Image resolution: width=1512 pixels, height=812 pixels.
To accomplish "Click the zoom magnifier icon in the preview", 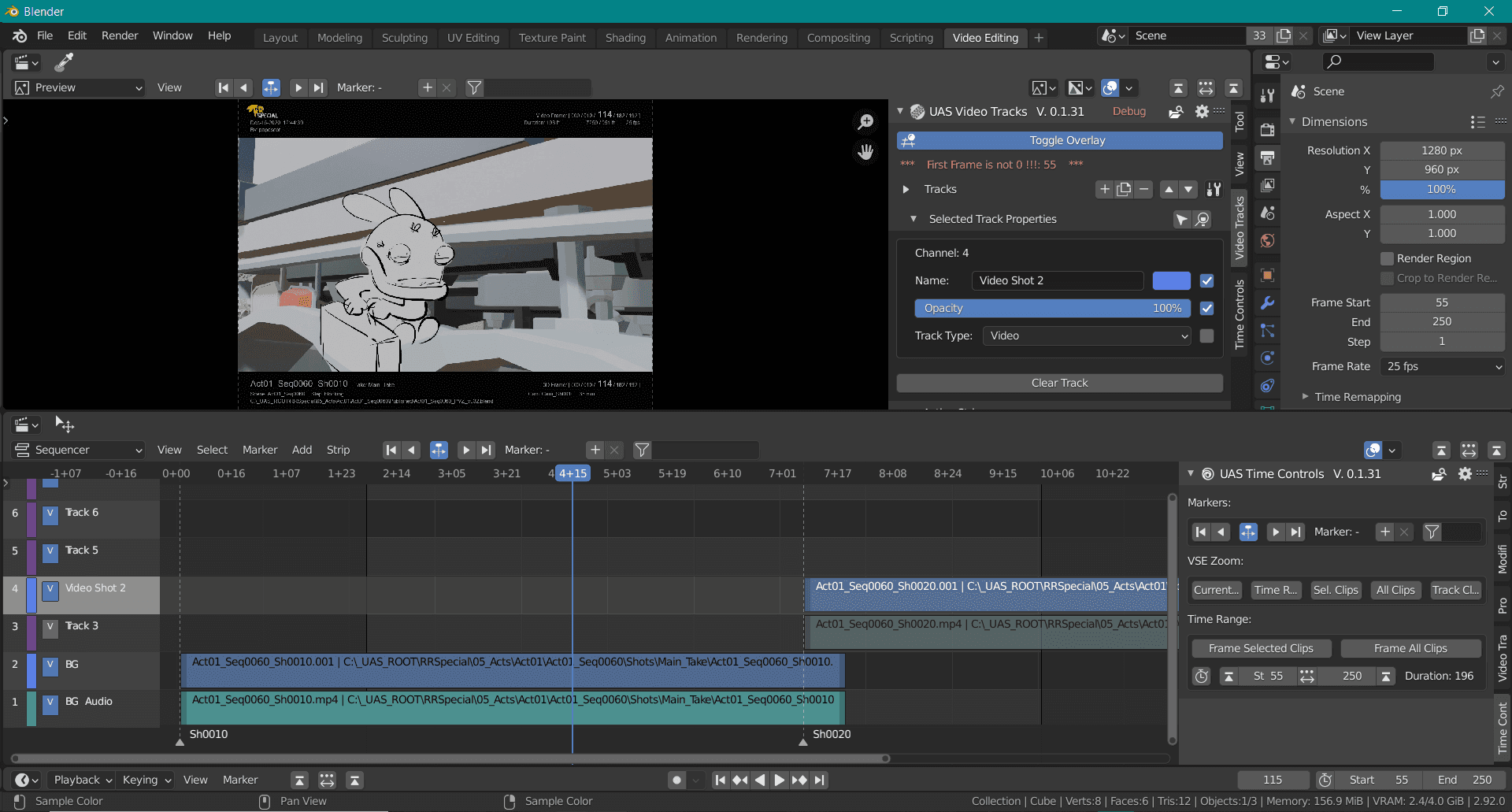I will [865, 121].
